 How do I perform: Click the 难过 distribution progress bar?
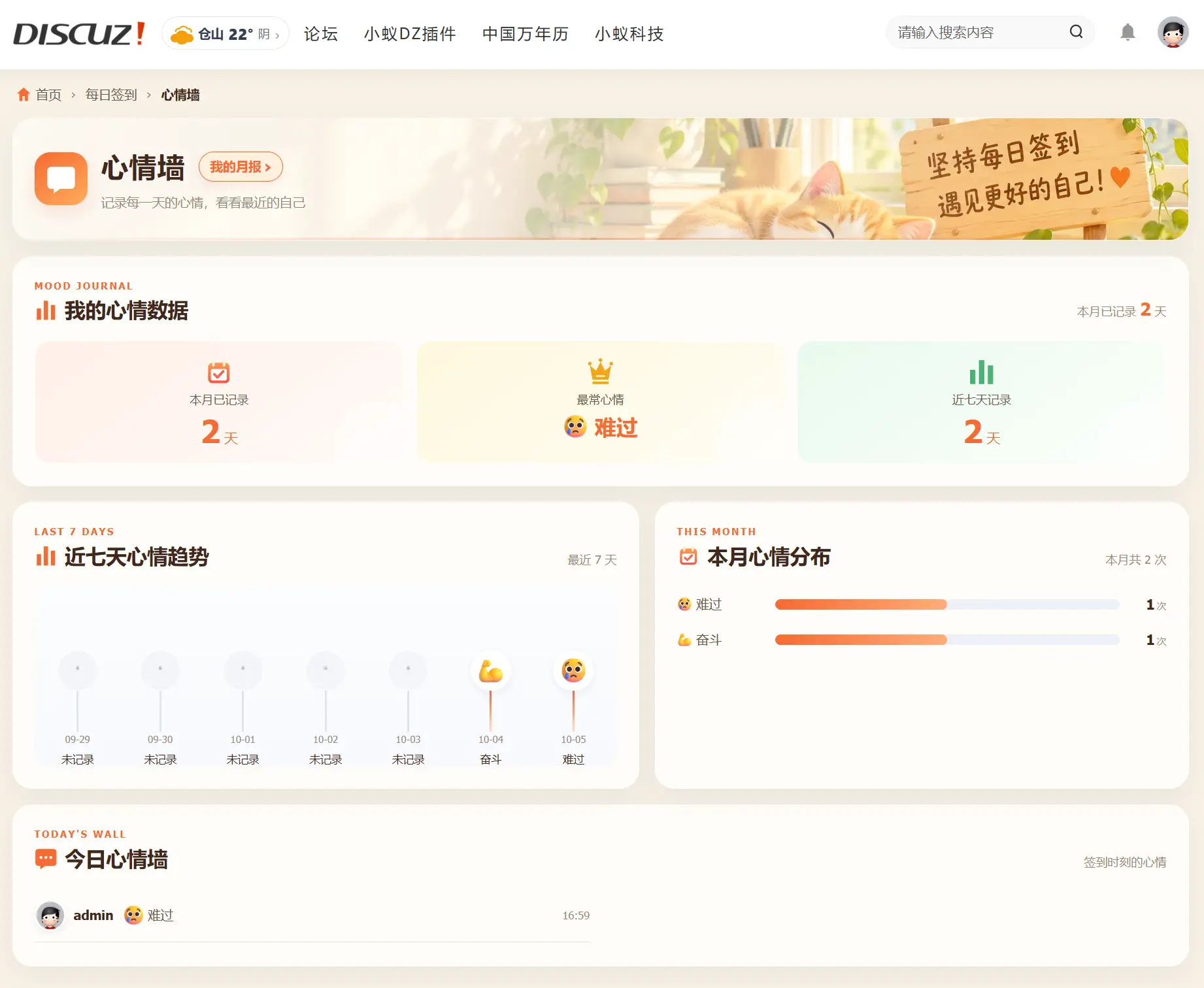click(x=947, y=604)
